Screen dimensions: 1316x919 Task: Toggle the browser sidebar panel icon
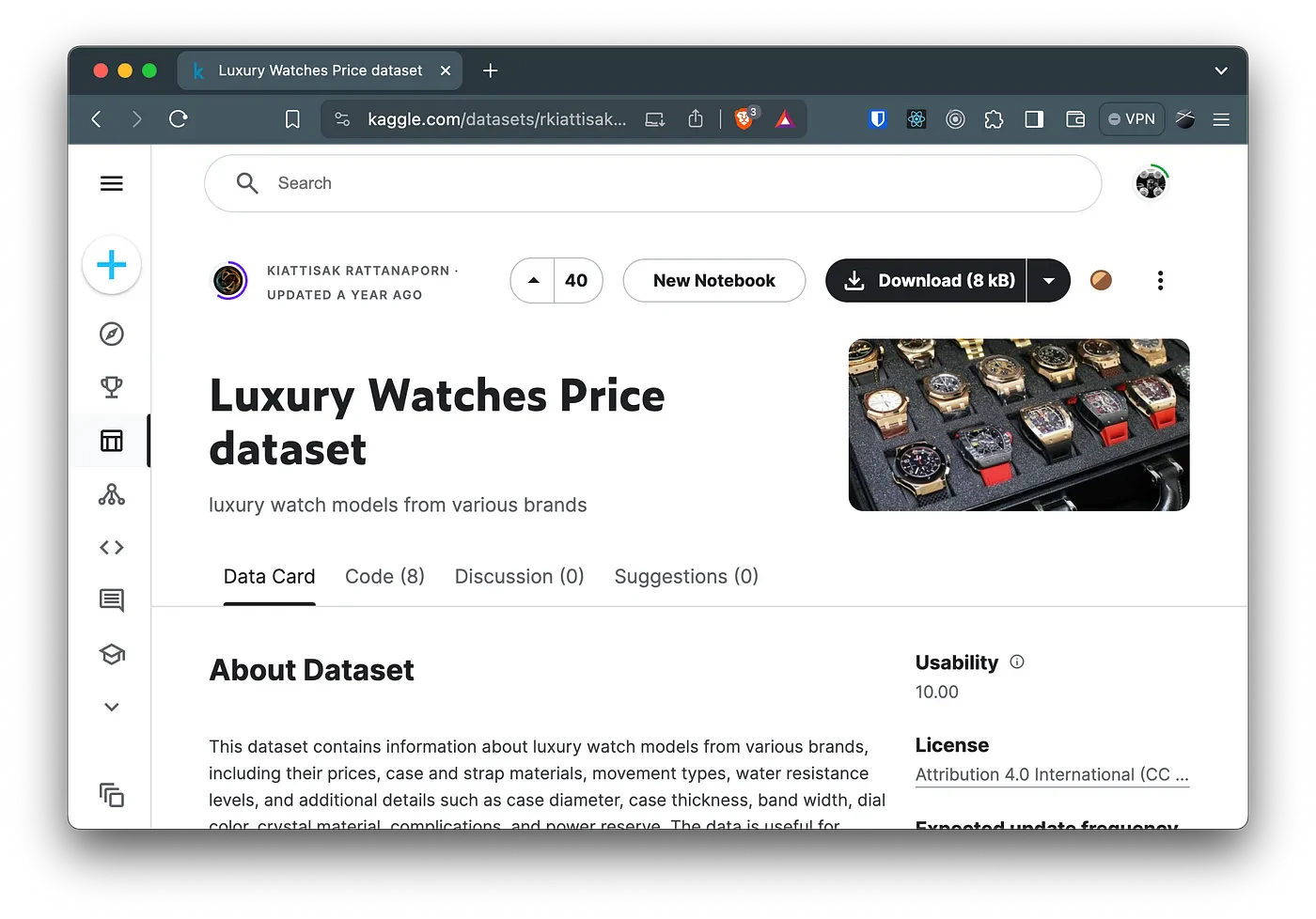(1034, 118)
